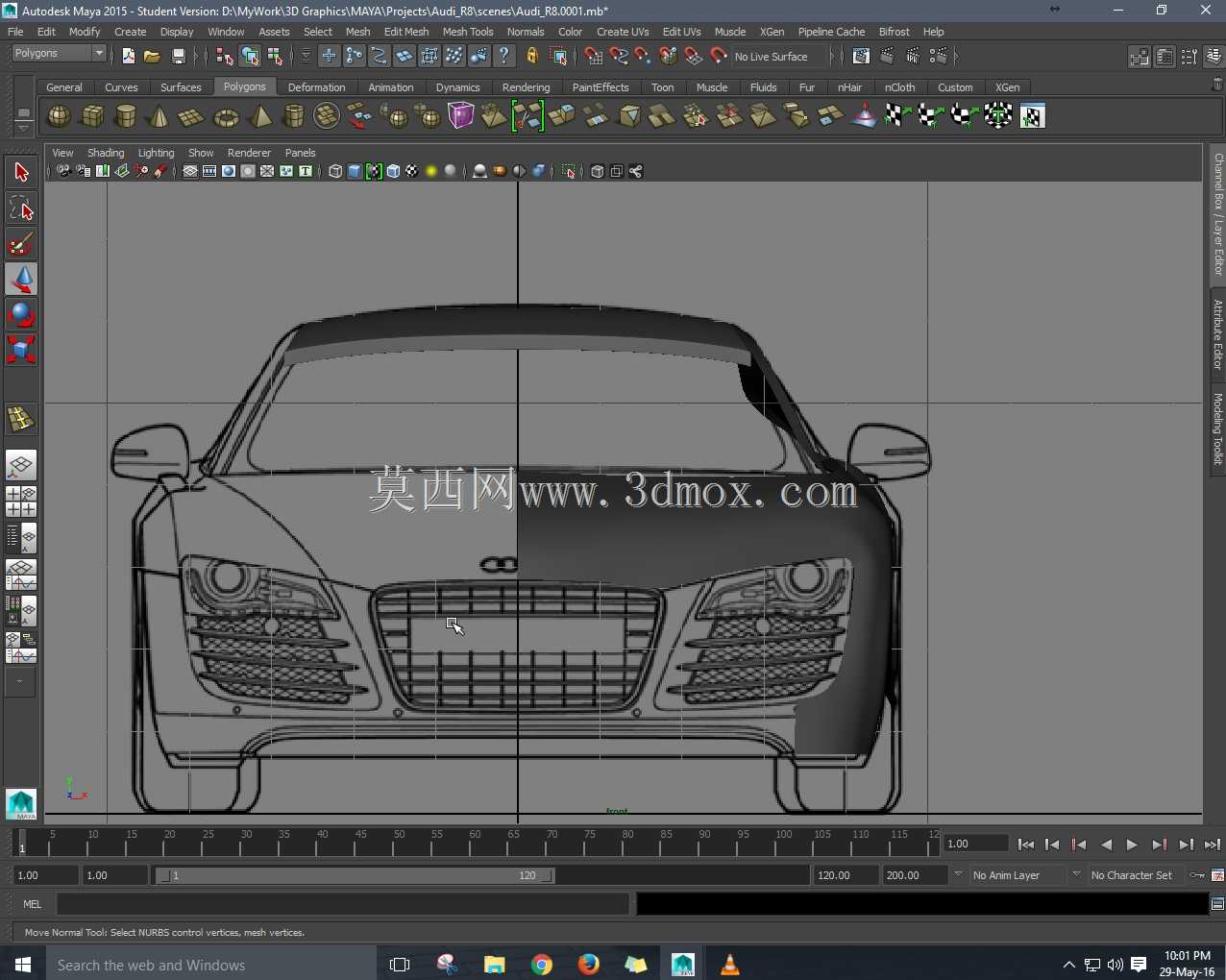Open the selection mask dropdown menu

tap(306, 57)
